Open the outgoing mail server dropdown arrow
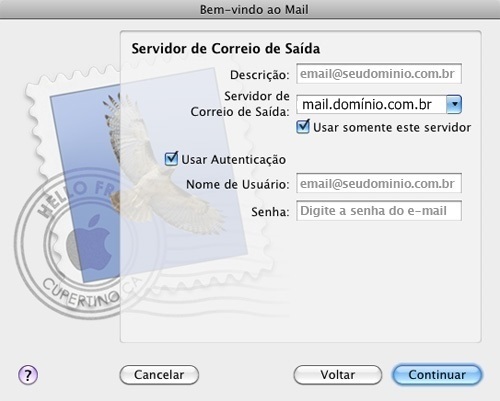Image resolution: width=500 pixels, height=401 pixels. pyautogui.click(x=454, y=104)
